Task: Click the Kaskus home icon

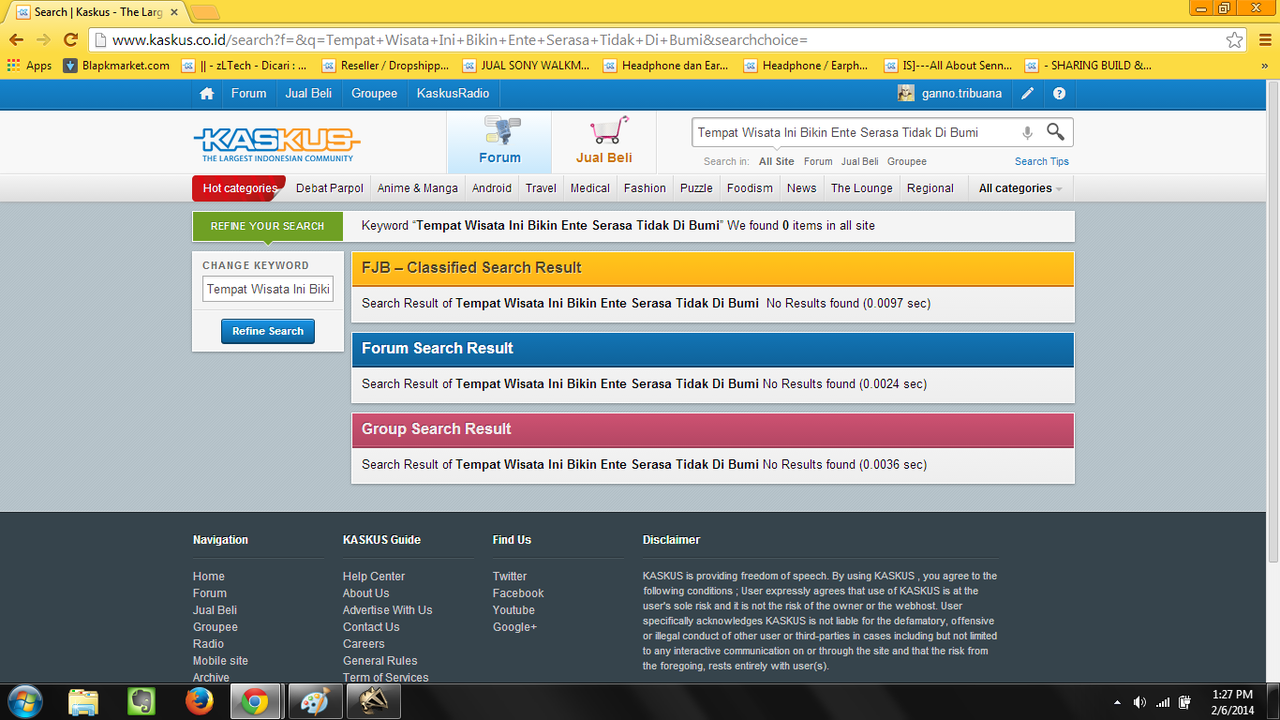Action: [x=207, y=94]
